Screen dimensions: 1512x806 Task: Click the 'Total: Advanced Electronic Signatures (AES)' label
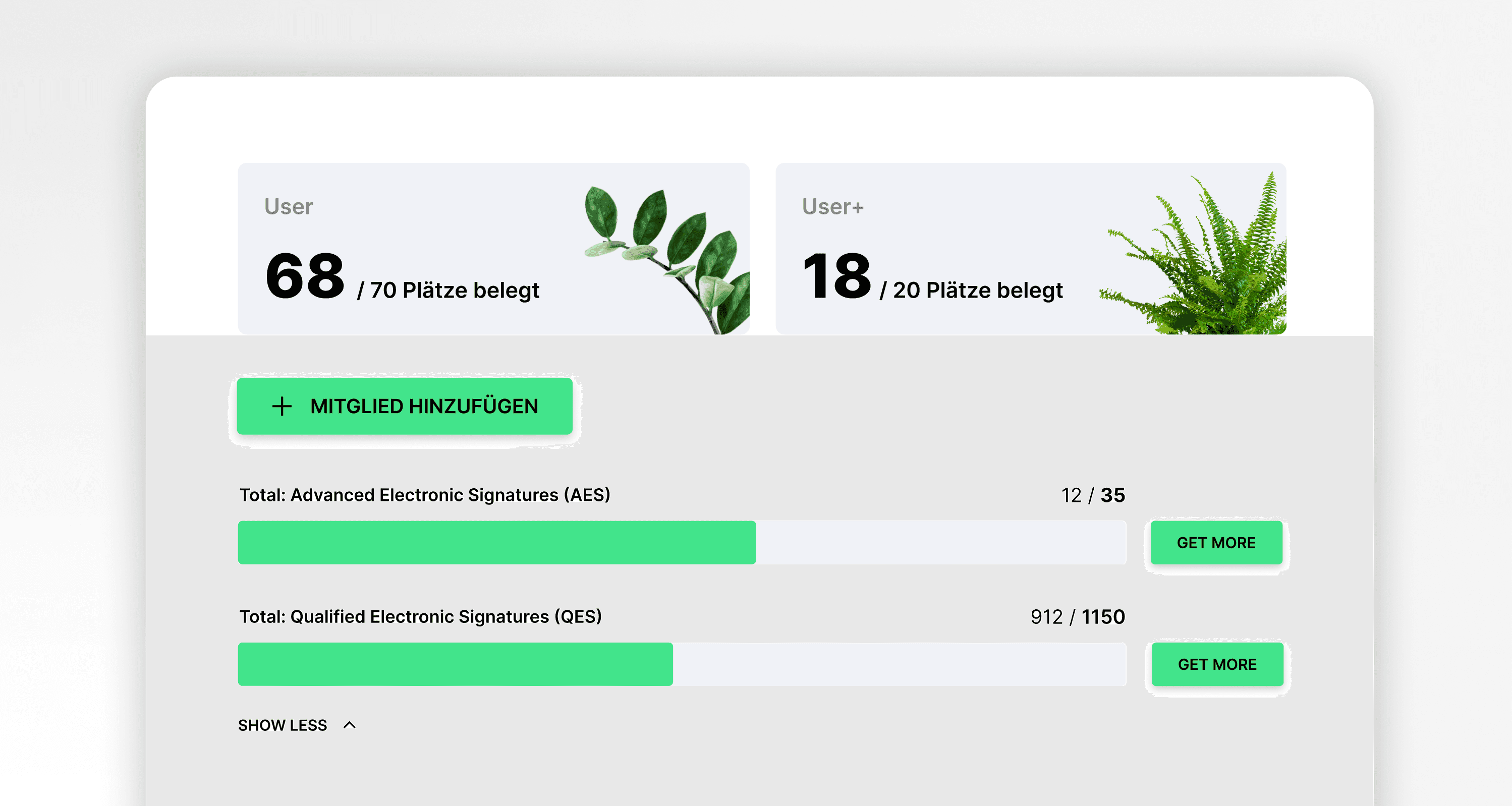click(425, 495)
